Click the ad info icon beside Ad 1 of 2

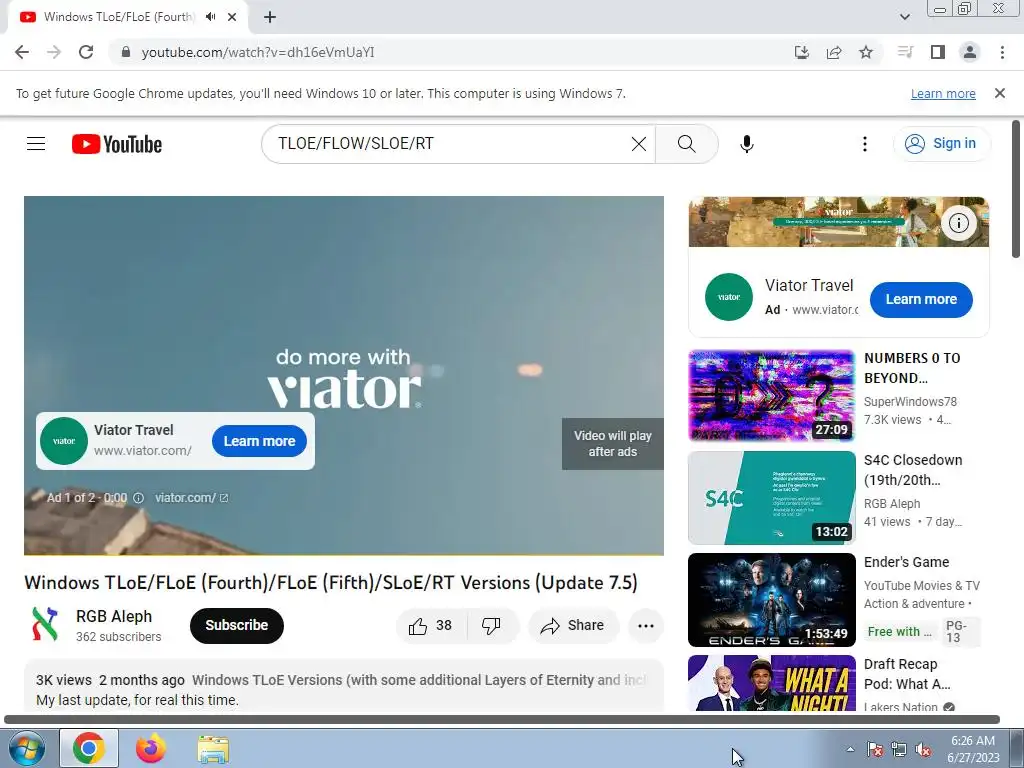(138, 498)
